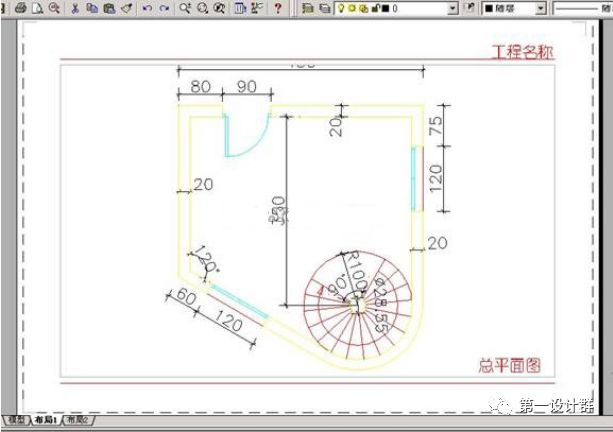The width and height of the screenshot is (613, 432).
Task: Toggle layer 0 freeze sun icon
Action: pos(352,8)
